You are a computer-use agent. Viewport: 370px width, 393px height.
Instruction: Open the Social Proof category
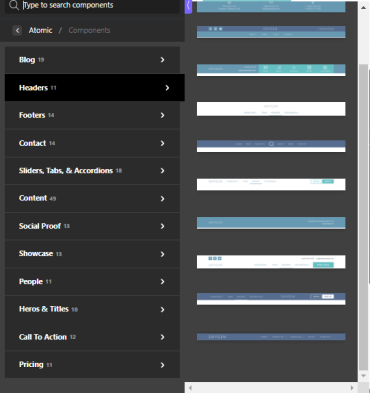(92, 226)
